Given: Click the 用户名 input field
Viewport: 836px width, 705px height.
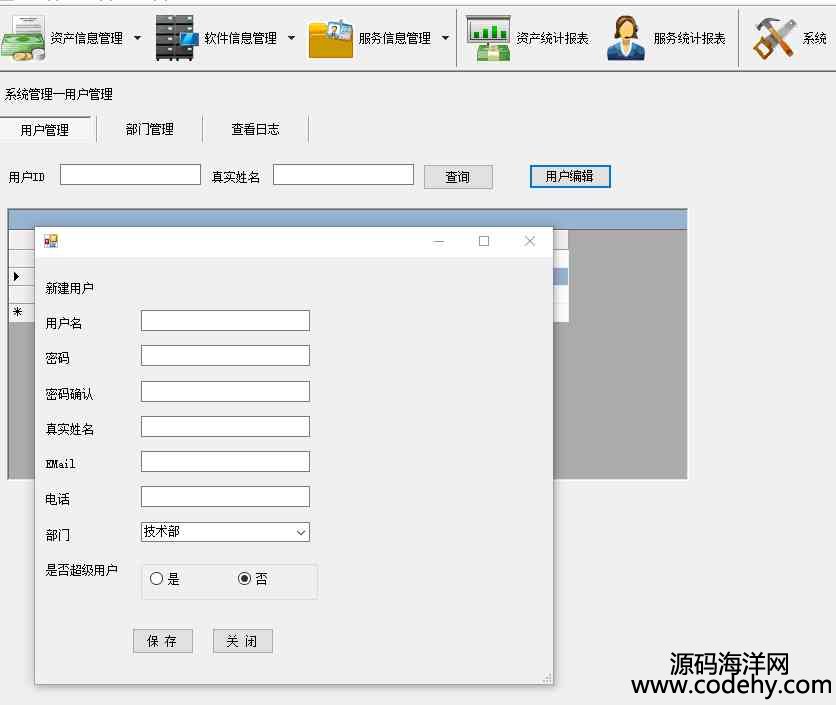Looking at the screenshot, I should [x=225, y=321].
